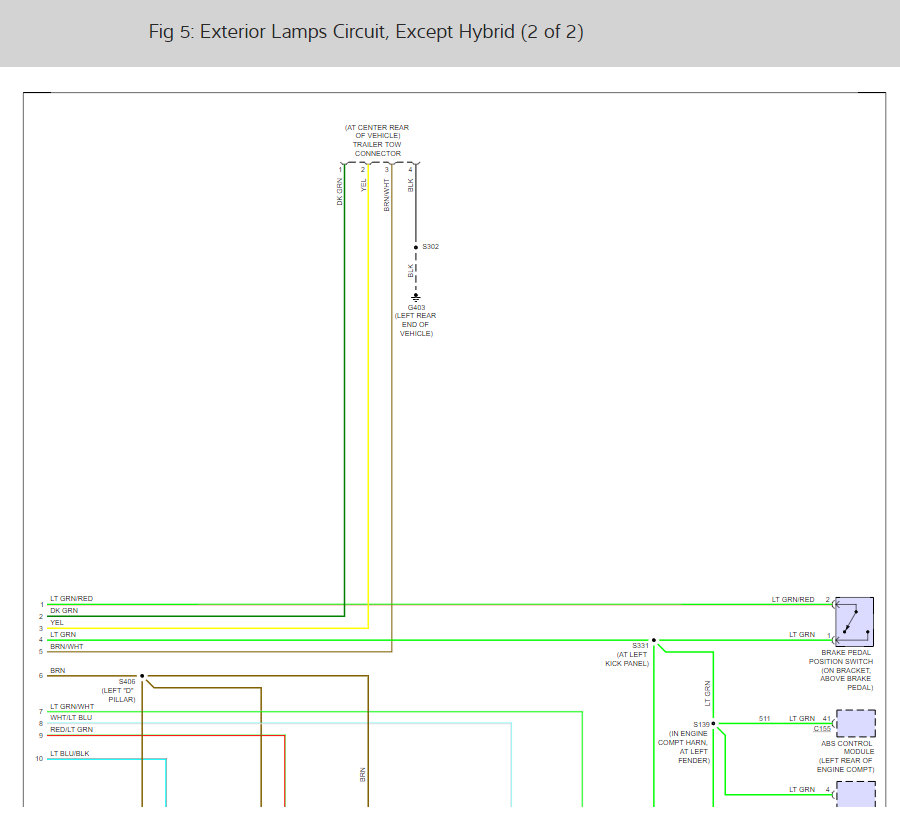Select the S331 splice junction dot
Viewport: 900px width, 829px height.
(654, 640)
